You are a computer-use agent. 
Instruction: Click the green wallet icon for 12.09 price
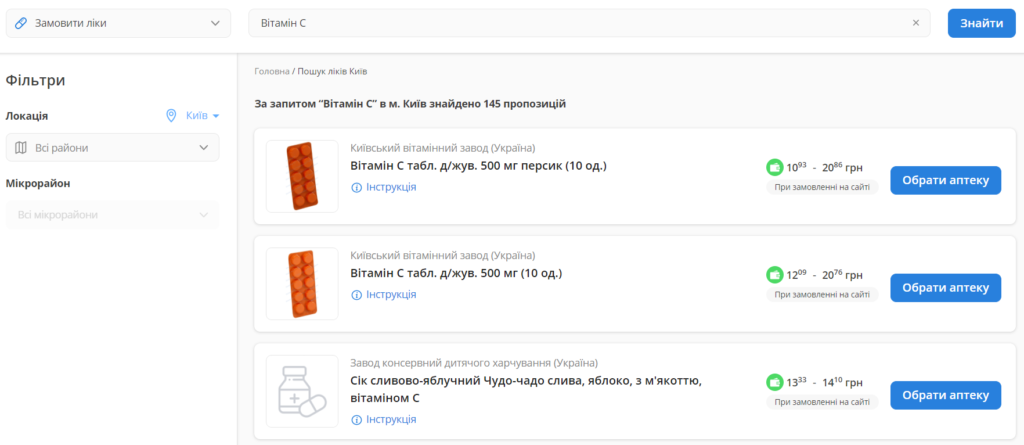coord(774,274)
